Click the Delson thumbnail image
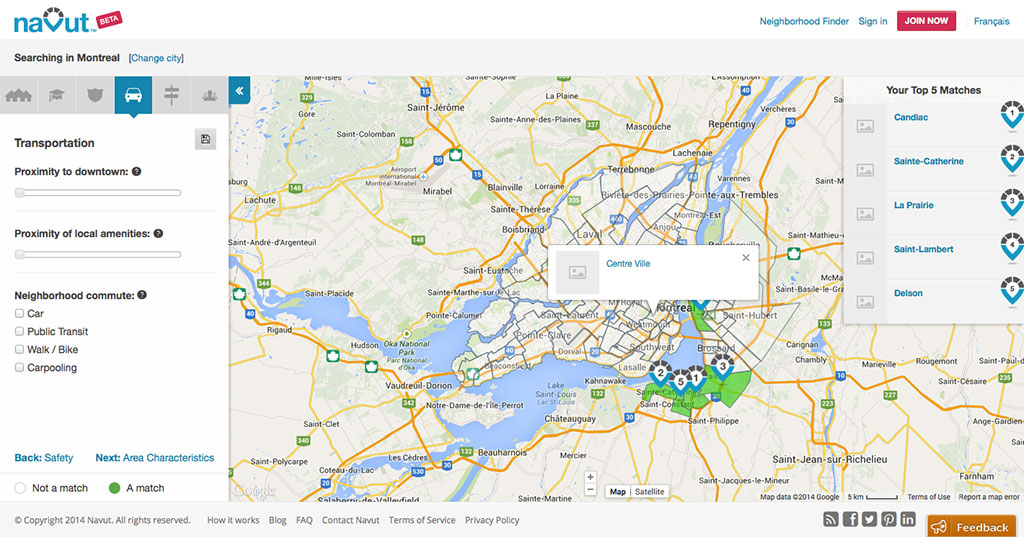 865,302
